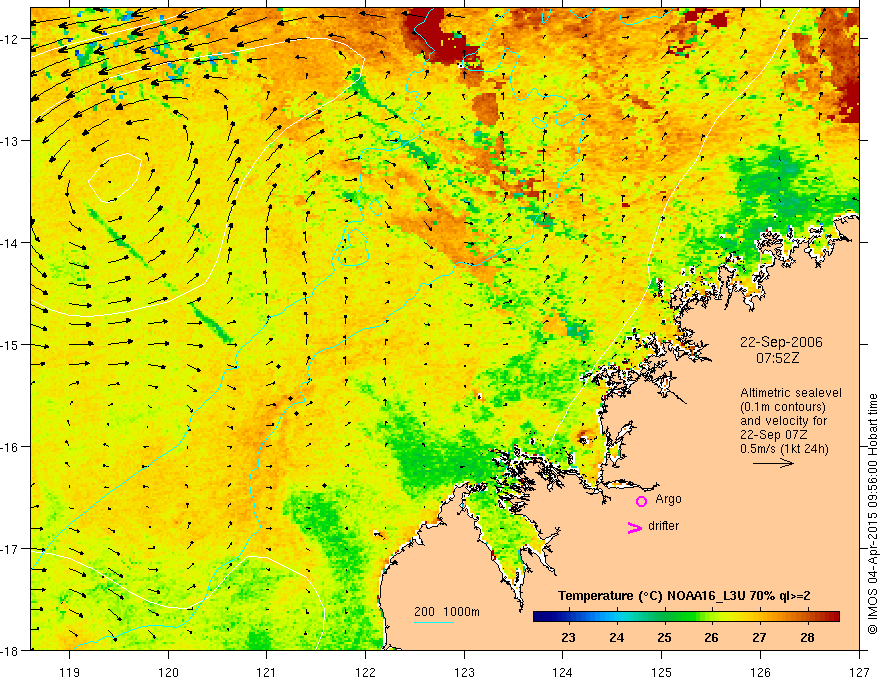880x680 pixels.
Task: Click the longitude axis label 123
Action: pyautogui.click(x=464, y=672)
